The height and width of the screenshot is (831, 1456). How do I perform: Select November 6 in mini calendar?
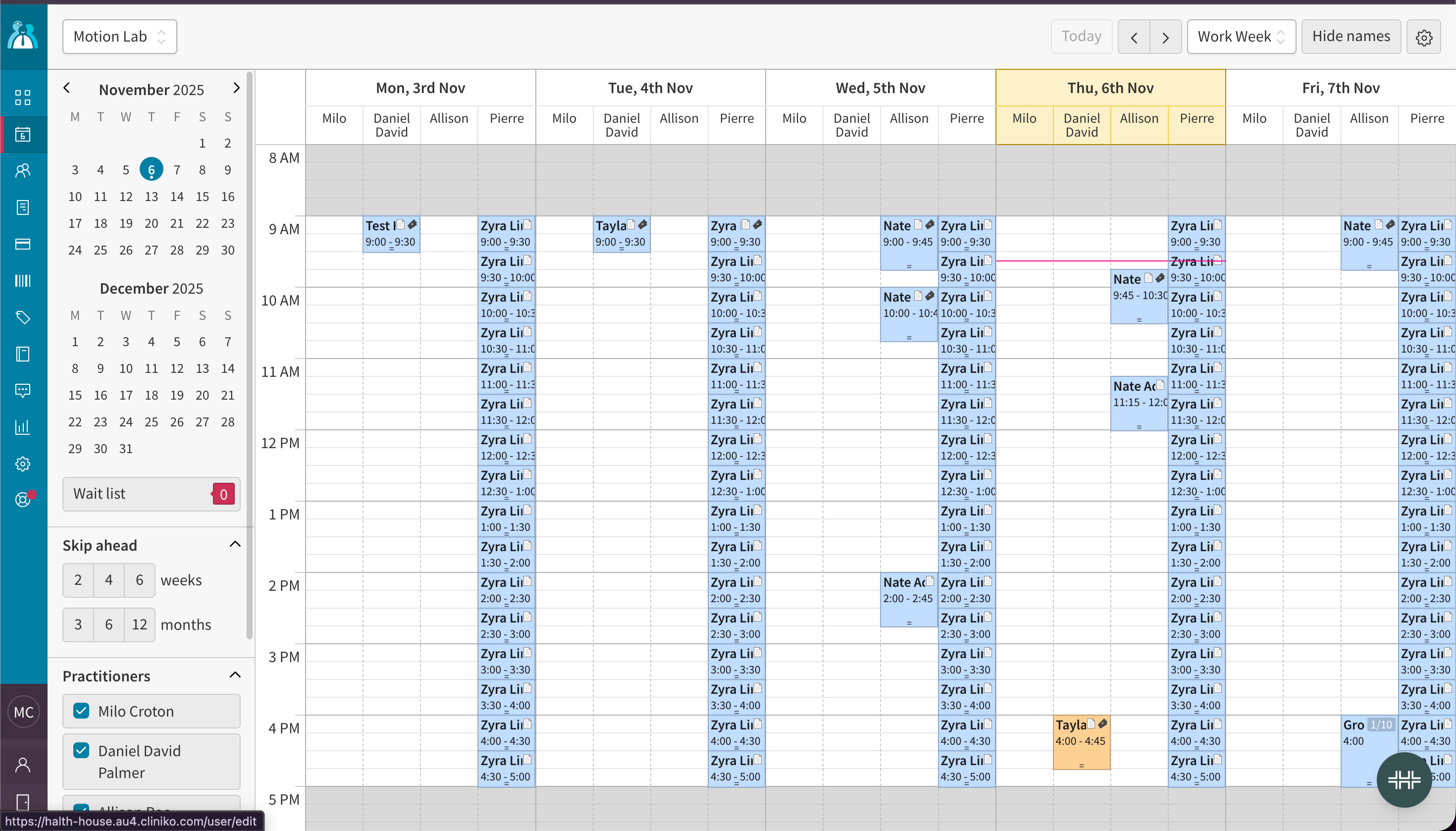(x=151, y=169)
